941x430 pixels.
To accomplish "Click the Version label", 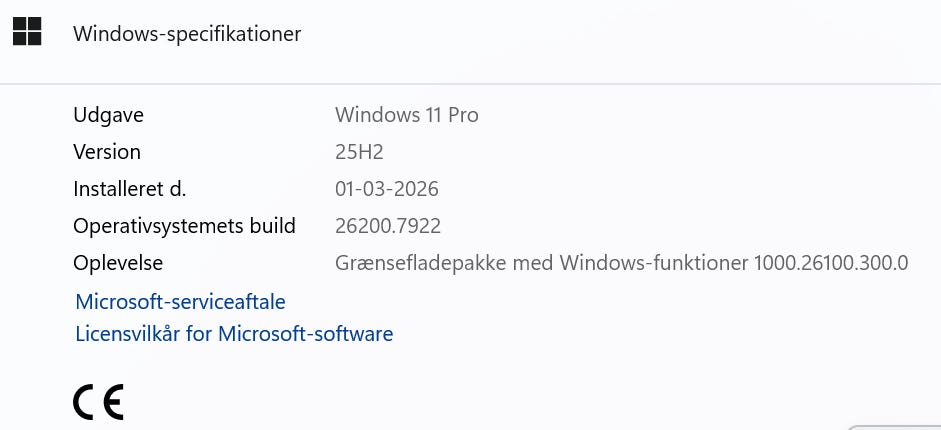I will 107,152.
